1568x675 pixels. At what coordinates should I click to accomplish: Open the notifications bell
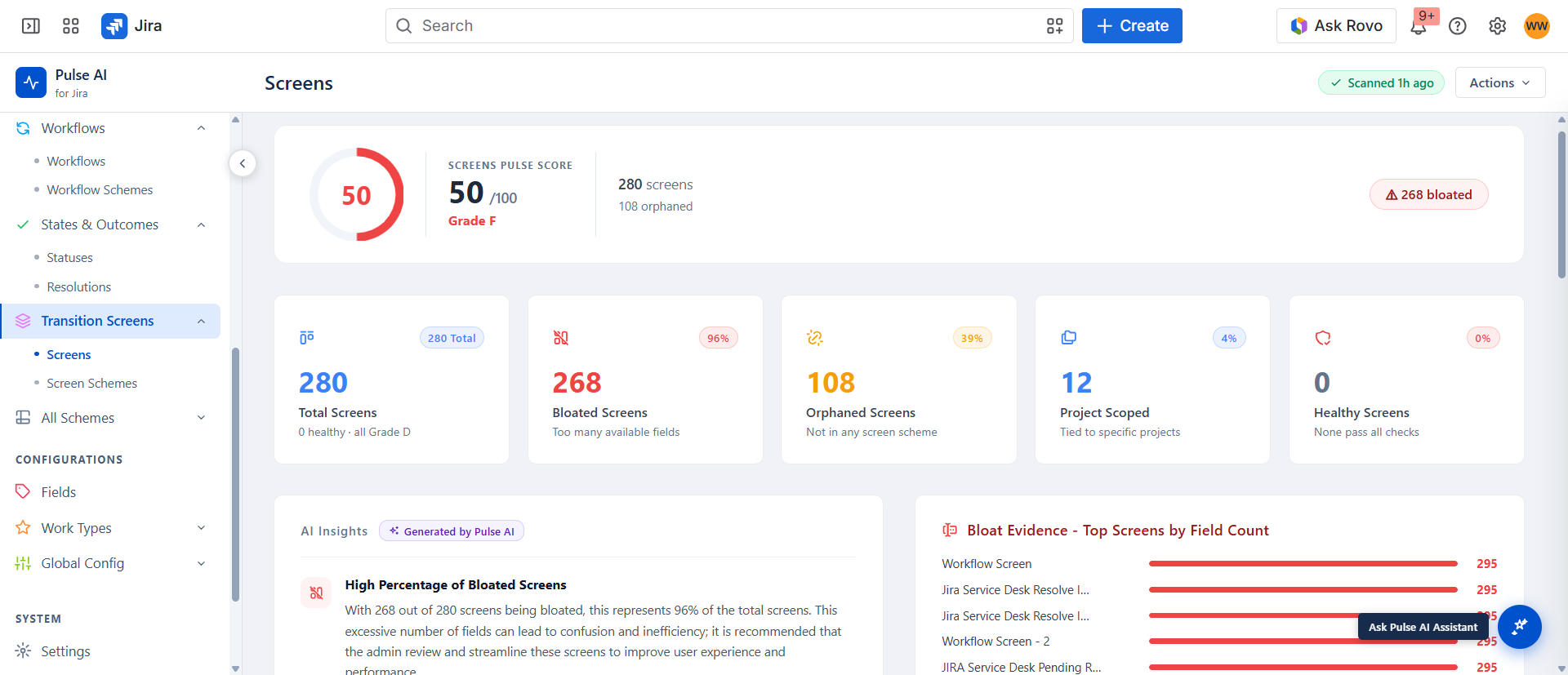[1419, 26]
